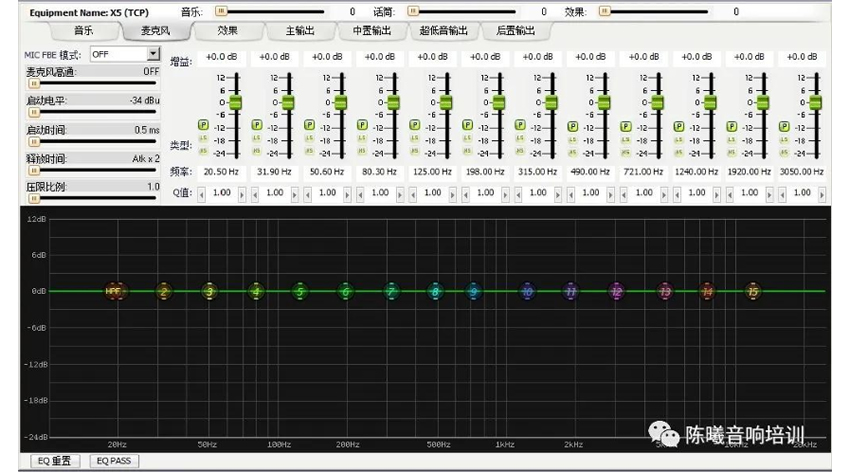Select EQ node 9 on the graph
The height and width of the screenshot is (472, 850).
pyautogui.click(x=474, y=292)
